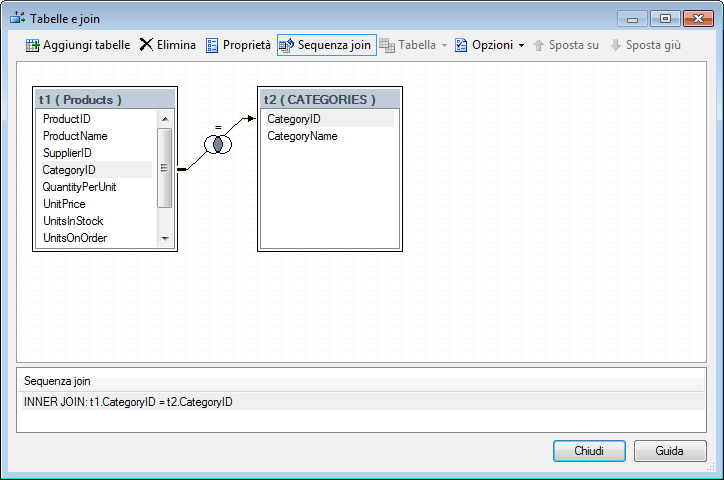Click the join arrowhead at CATEGORIES table

click(251, 119)
